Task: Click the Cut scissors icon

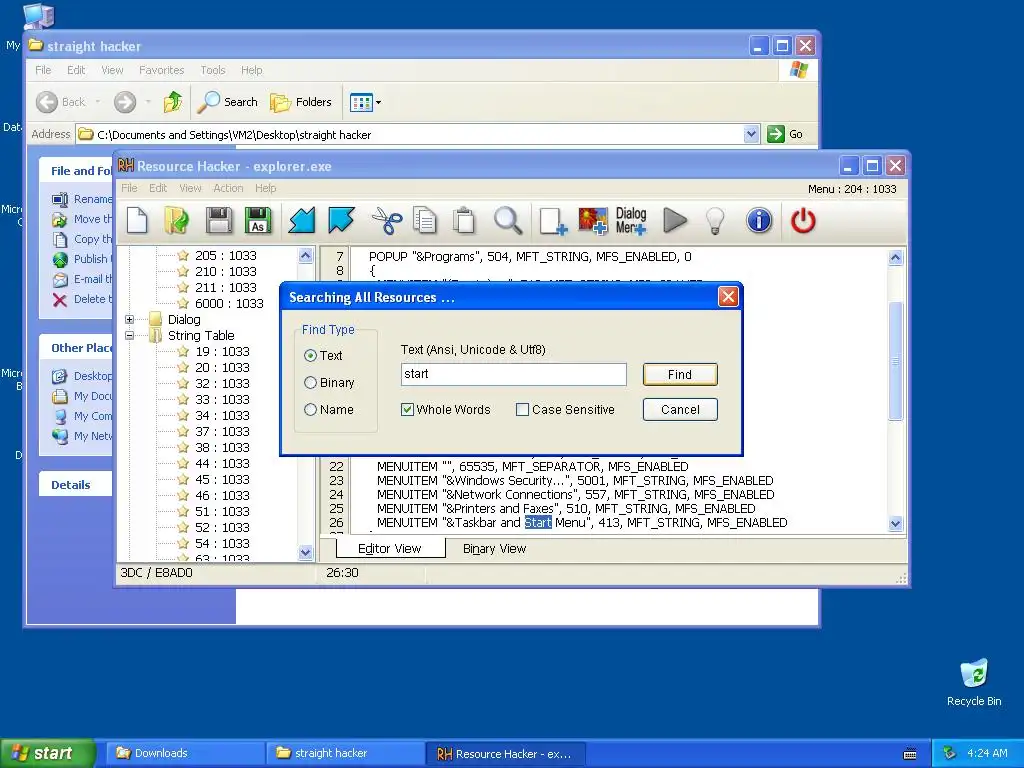Action: pyautogui.click(x=387, y=220)
